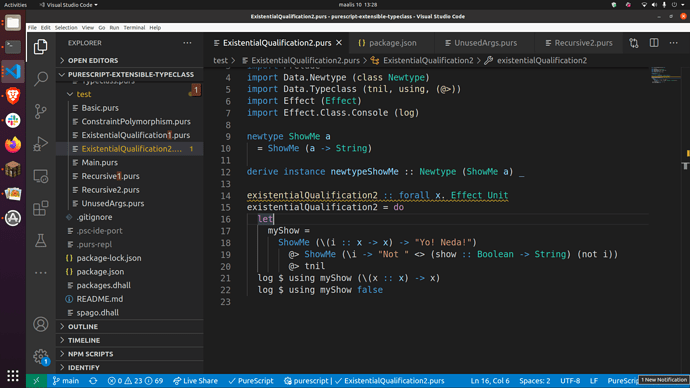Click the editor minimap

click(665, 75)
